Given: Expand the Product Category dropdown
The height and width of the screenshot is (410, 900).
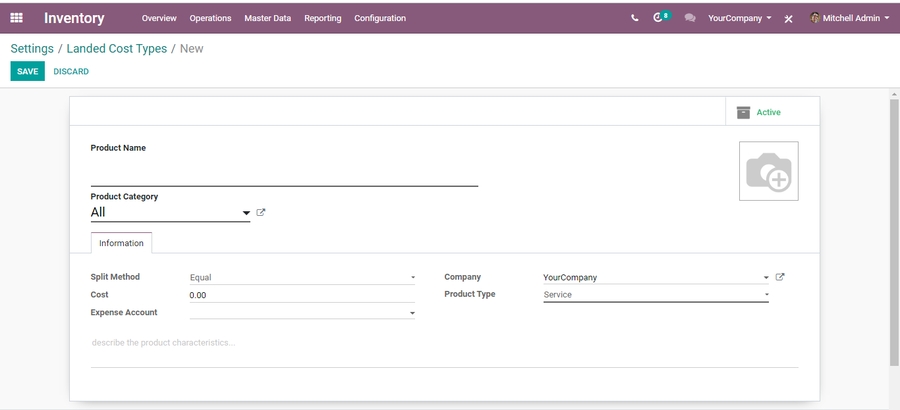Looking at the screenshot, I should [x=246, y=213].
